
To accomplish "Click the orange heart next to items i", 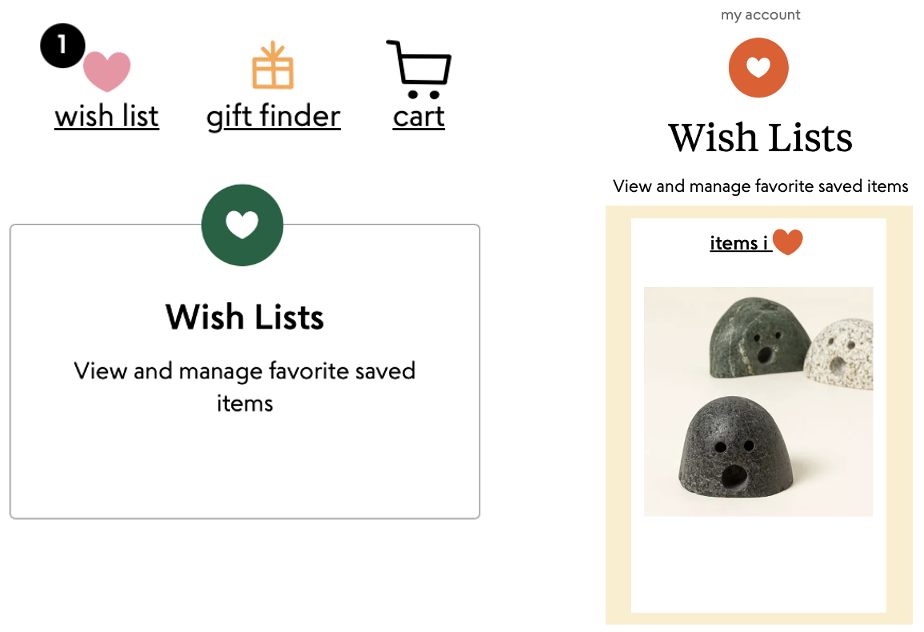I will [x=789, y=241].
